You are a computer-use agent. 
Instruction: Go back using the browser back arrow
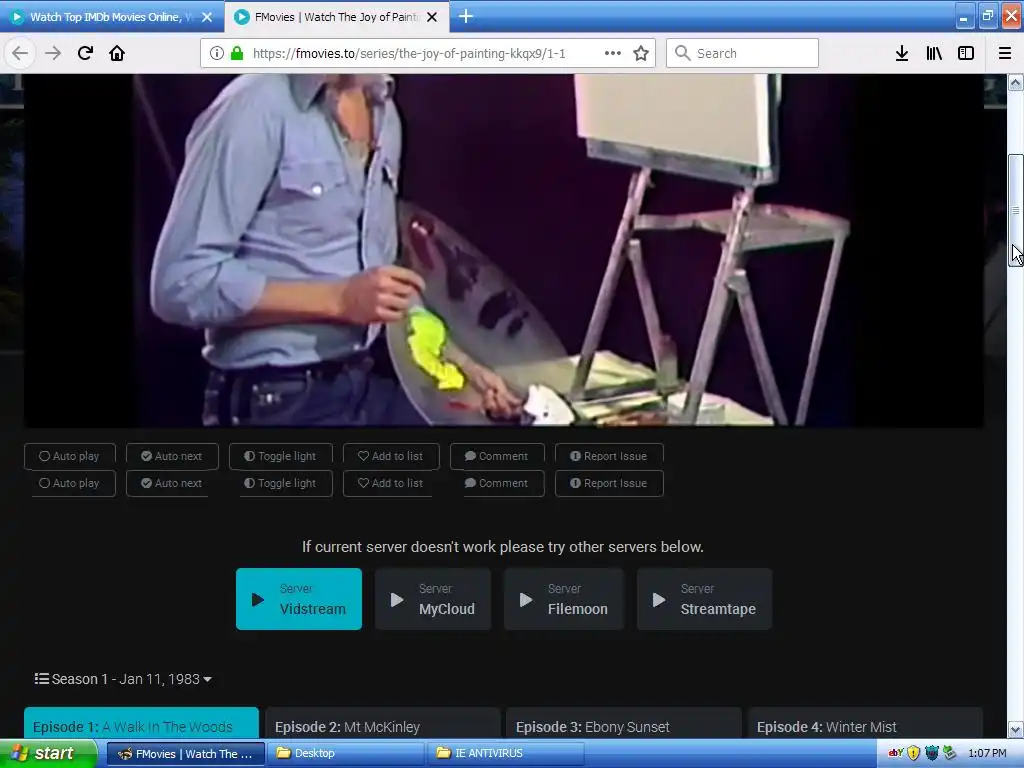pos(20,54)
